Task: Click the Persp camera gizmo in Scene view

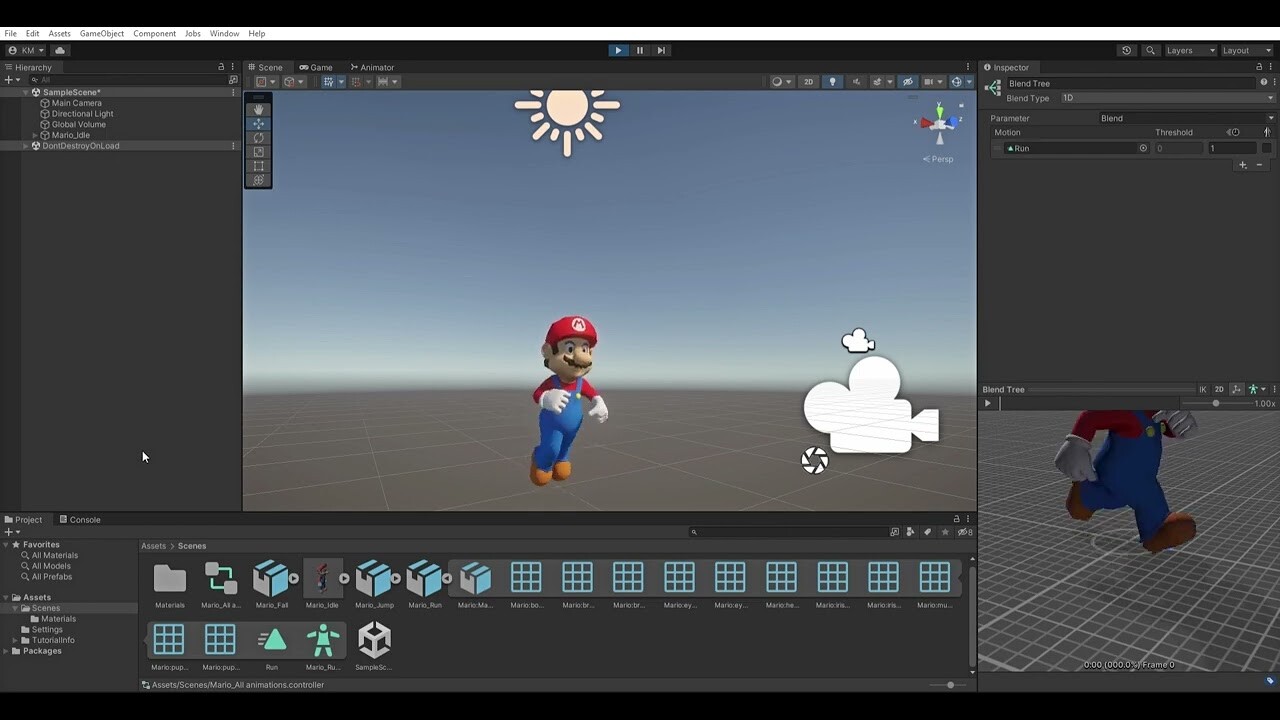Action: (x=938, y=158)
